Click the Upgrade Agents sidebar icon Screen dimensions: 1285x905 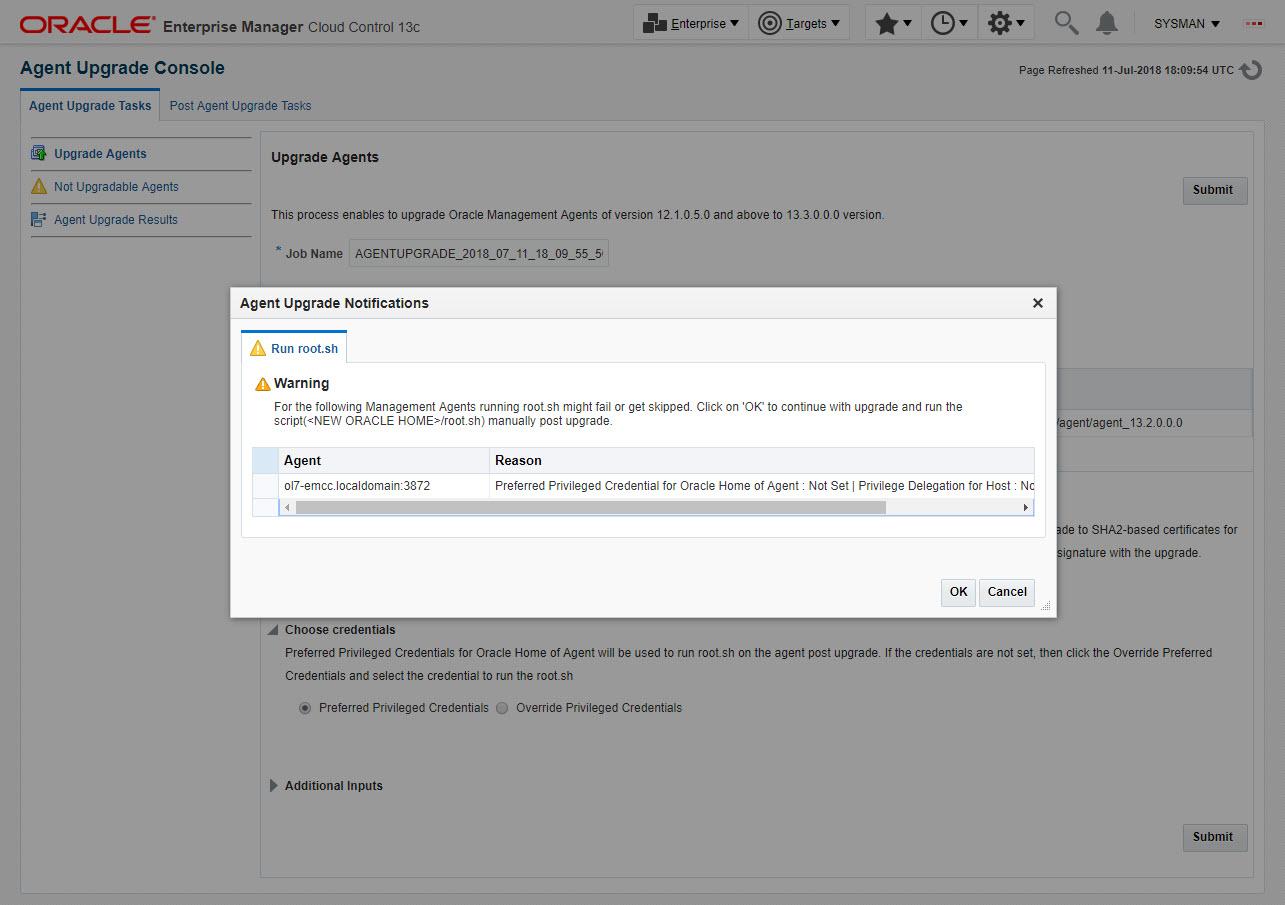(39, 153)
